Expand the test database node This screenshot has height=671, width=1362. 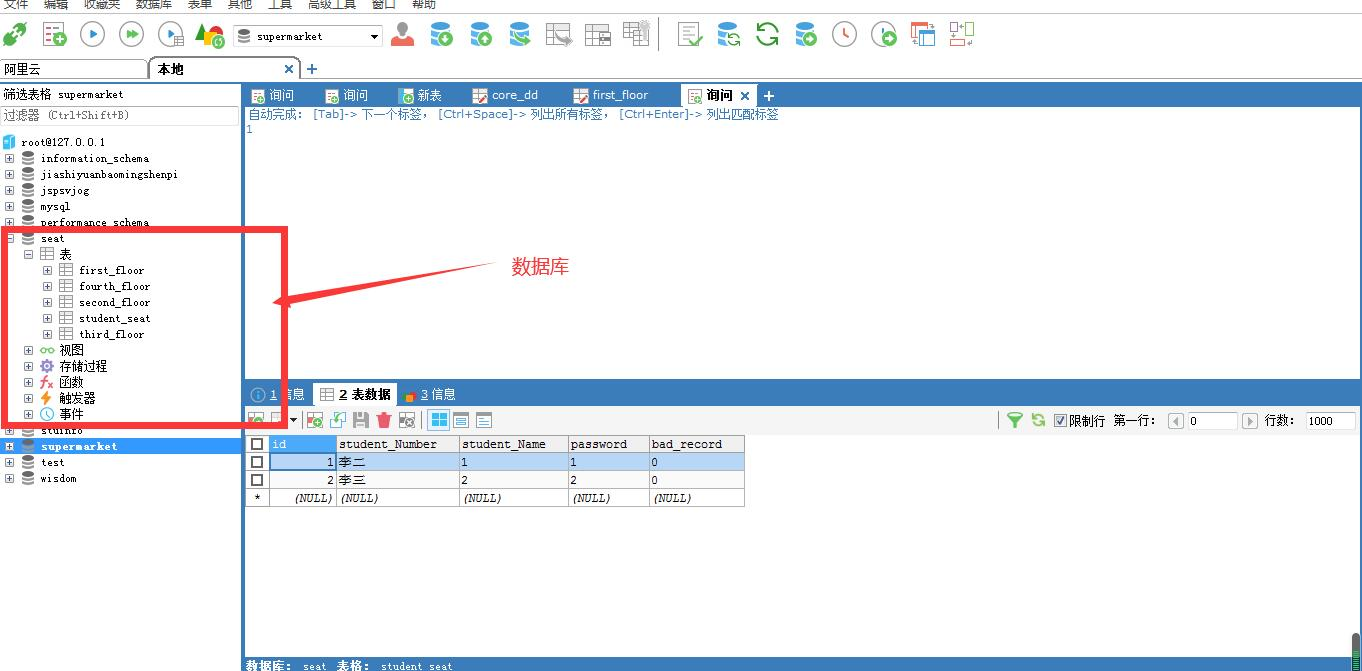[x=10, y=462]
